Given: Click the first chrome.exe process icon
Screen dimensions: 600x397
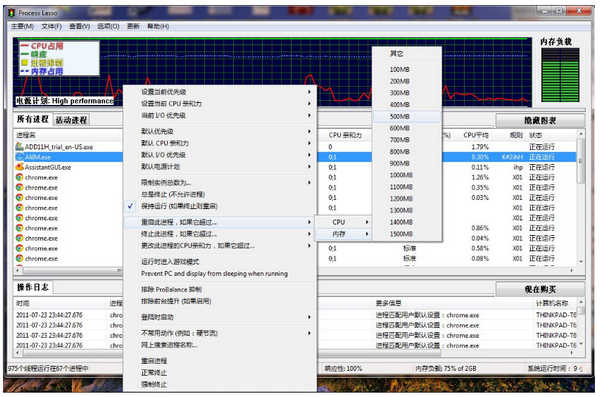Looking at the screenshot, I should [19, 177].
